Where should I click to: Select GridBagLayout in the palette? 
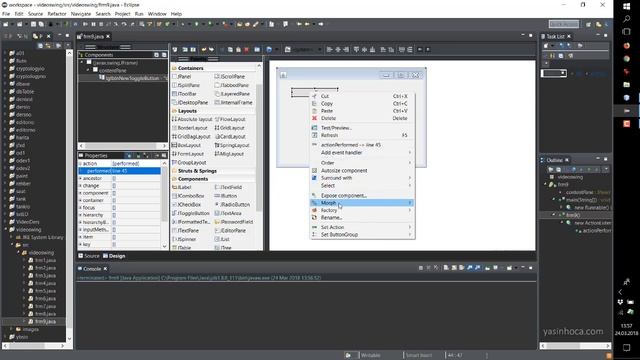coord(191,137)
